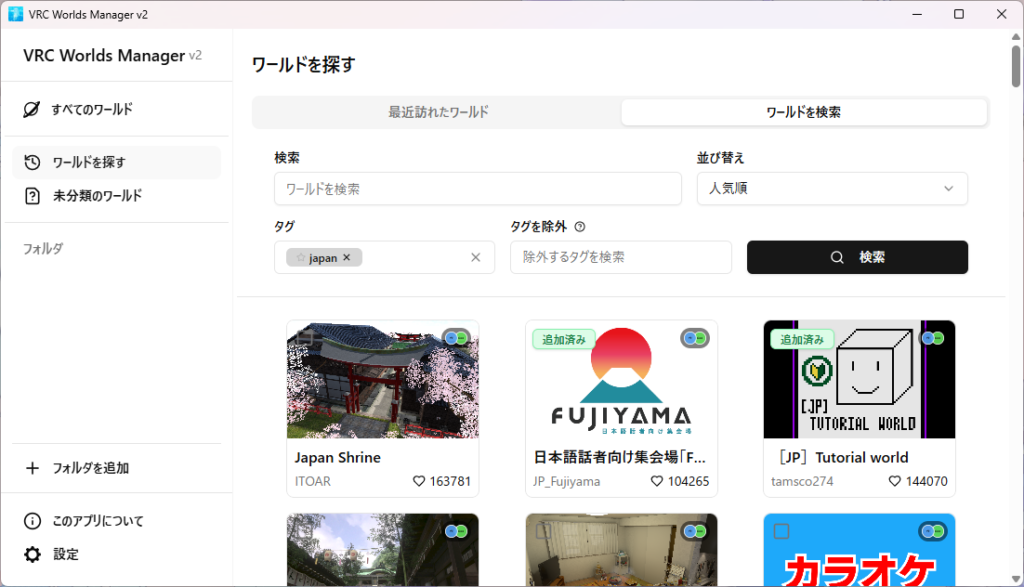Tick the checkbox on the Japan Shrine card
Screen dimensions: 1024x587
tap(304, 338)
